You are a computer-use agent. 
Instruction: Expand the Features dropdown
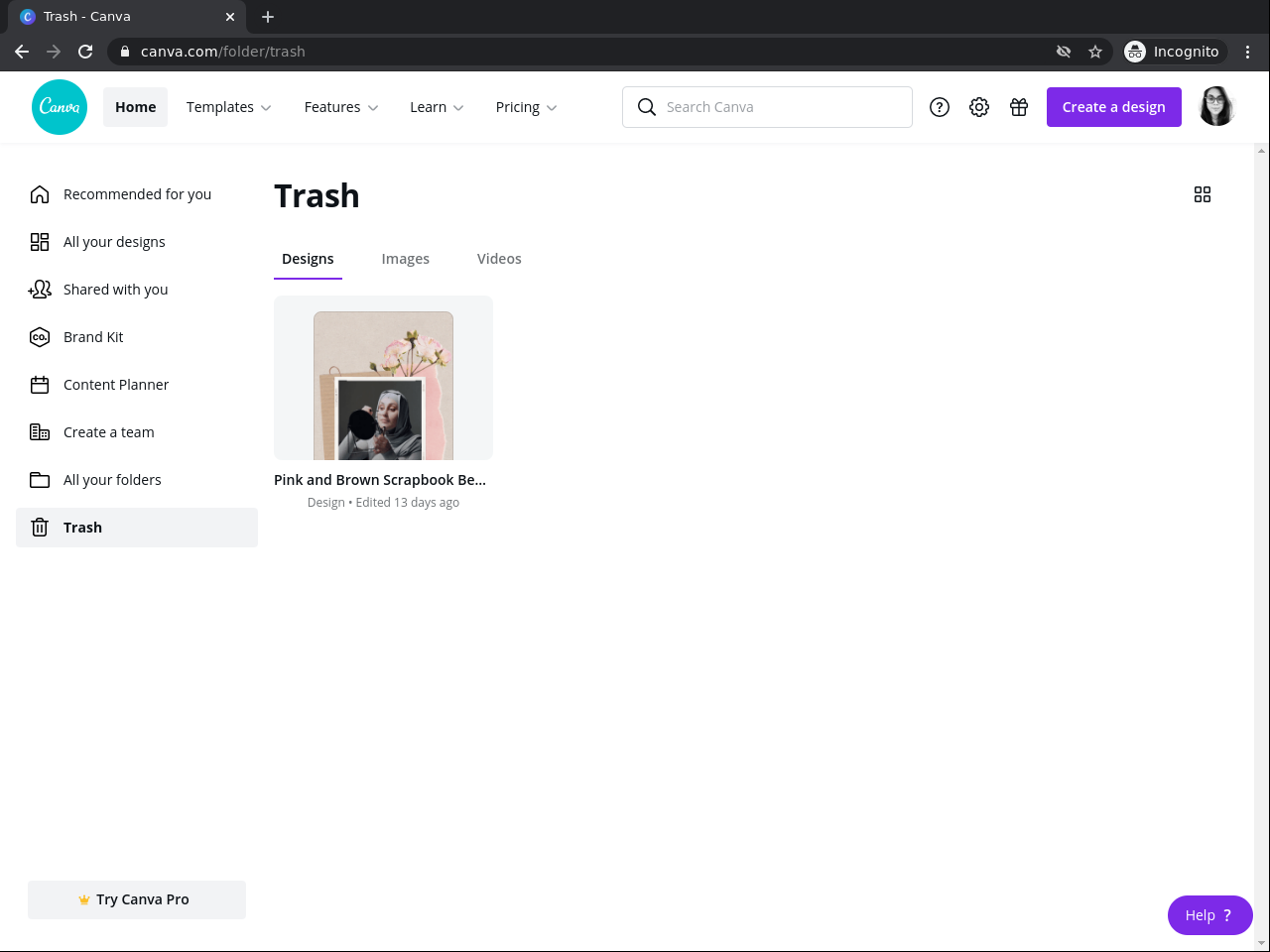tap(341, 107)
